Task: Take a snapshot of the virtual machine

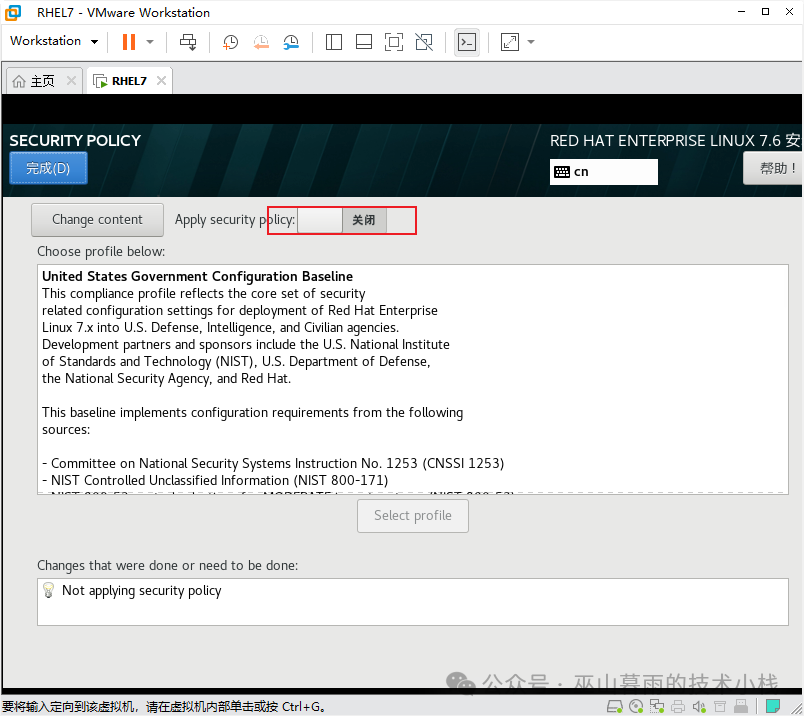Action: pos(230,41)
